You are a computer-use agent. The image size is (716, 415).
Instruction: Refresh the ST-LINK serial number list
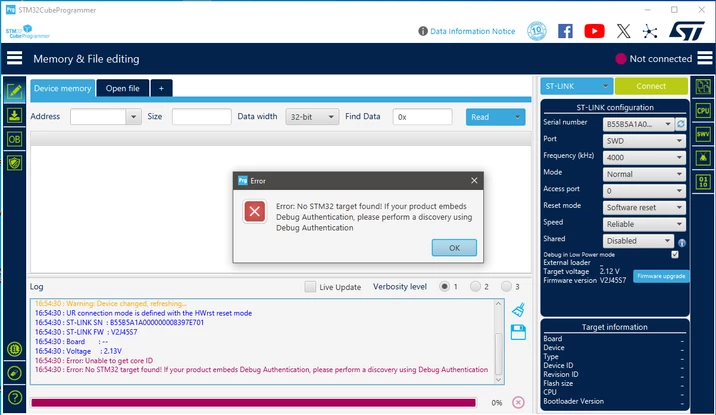click(x=680, y=124)
